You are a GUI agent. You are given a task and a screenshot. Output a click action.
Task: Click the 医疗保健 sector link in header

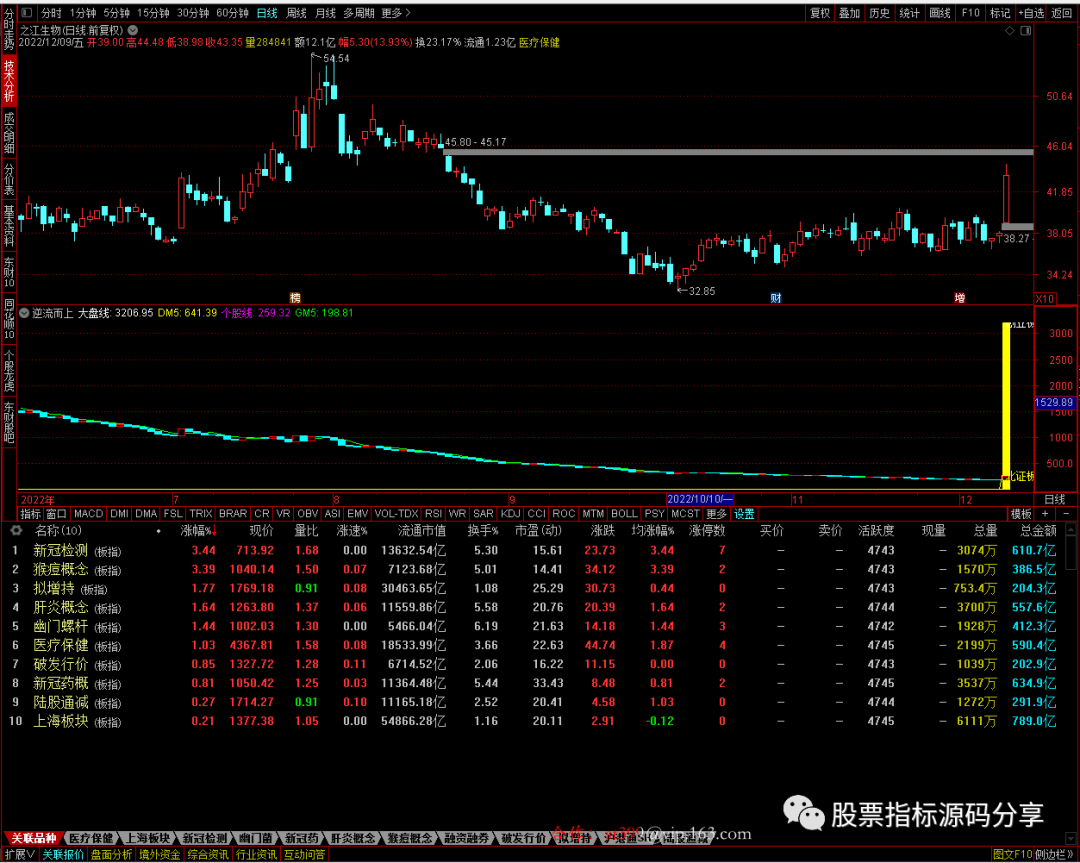(539, 43)
